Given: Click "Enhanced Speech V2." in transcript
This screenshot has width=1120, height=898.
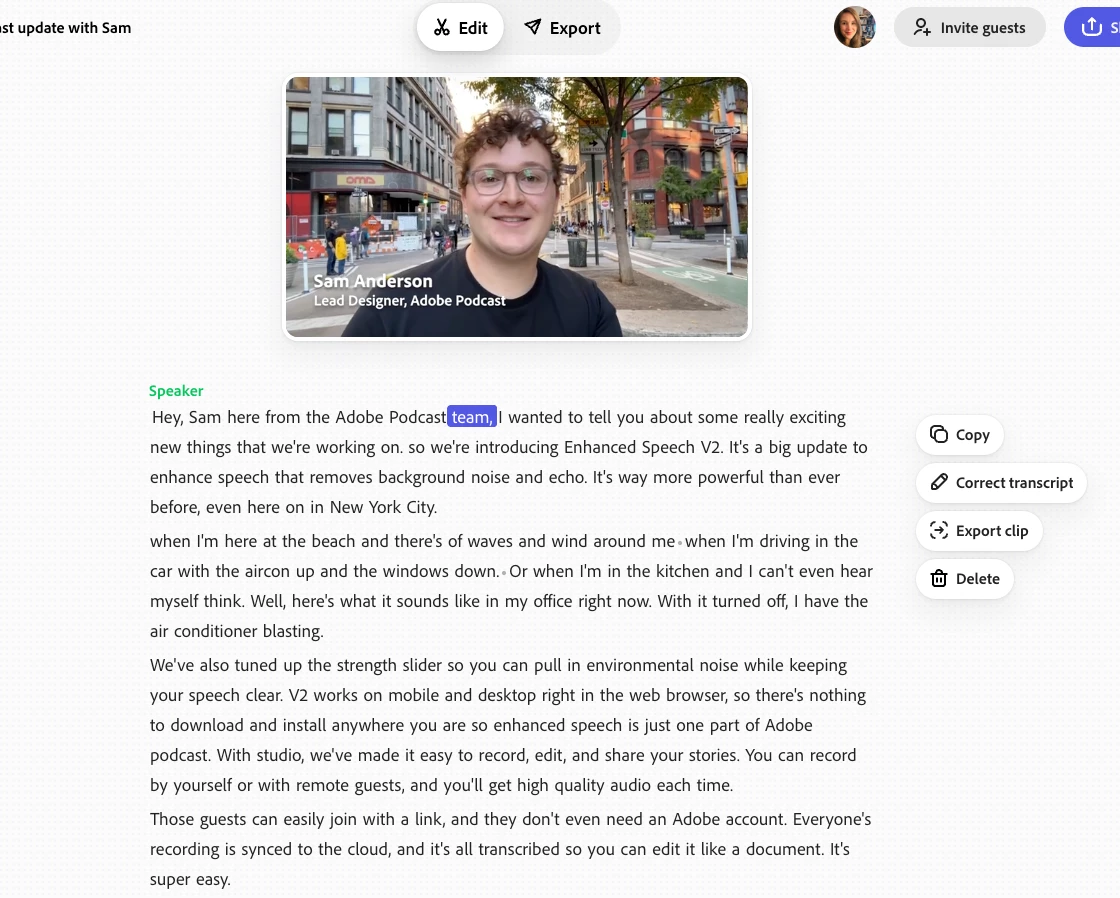Looking at the screenshot, I should coord(644,447).
